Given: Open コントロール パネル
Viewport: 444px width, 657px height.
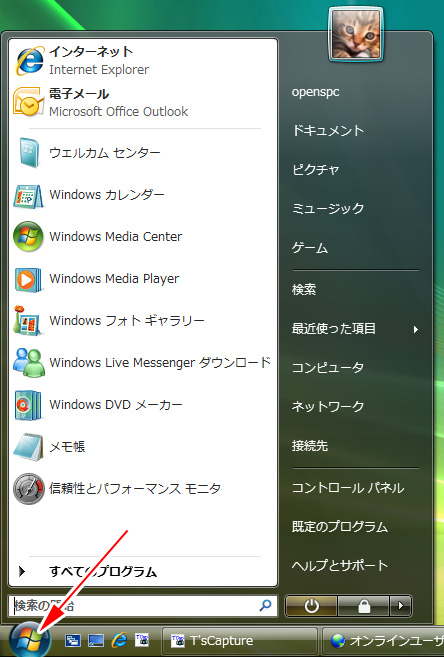Looking at the screenshot, I should pyautogui.click(x=348, y=488).
